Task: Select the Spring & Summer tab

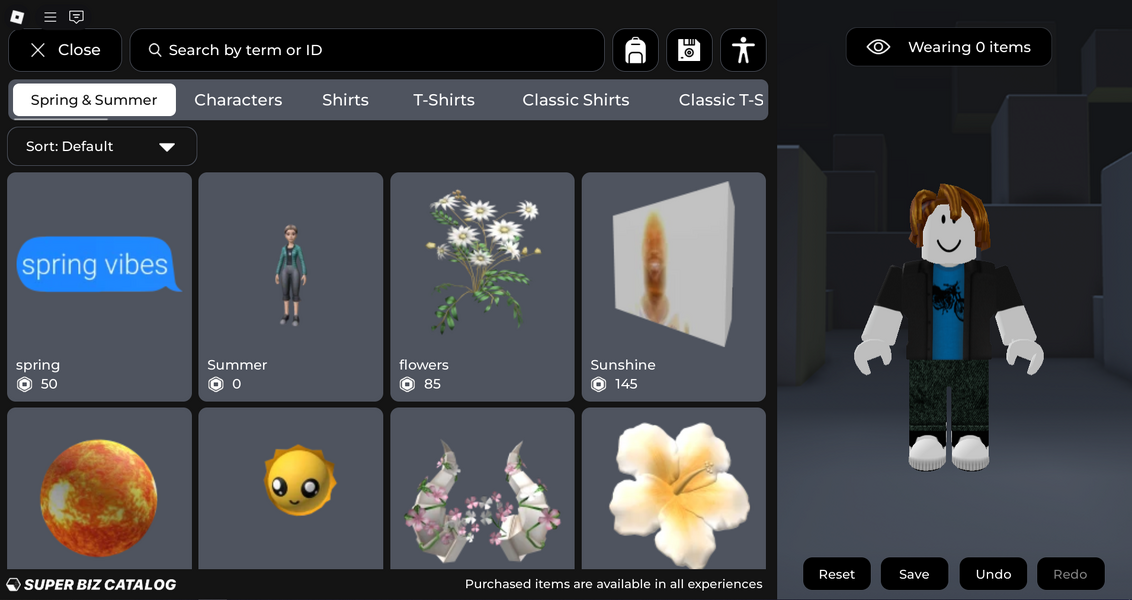Action: (x=94, y=100)
